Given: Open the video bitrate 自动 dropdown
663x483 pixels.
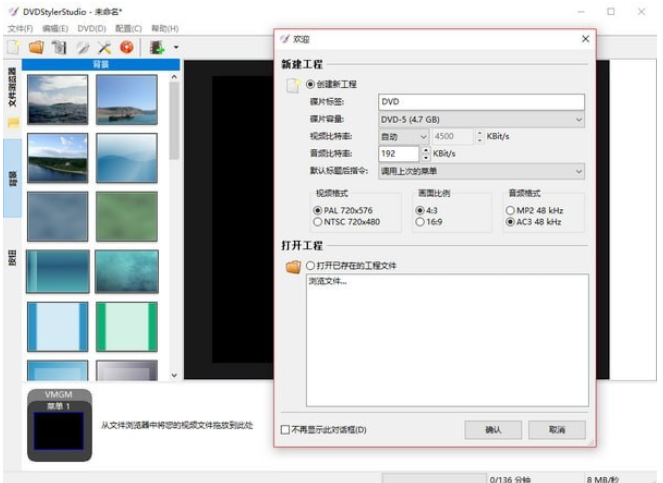Looking at the screenshot, I should click(403, 136).
